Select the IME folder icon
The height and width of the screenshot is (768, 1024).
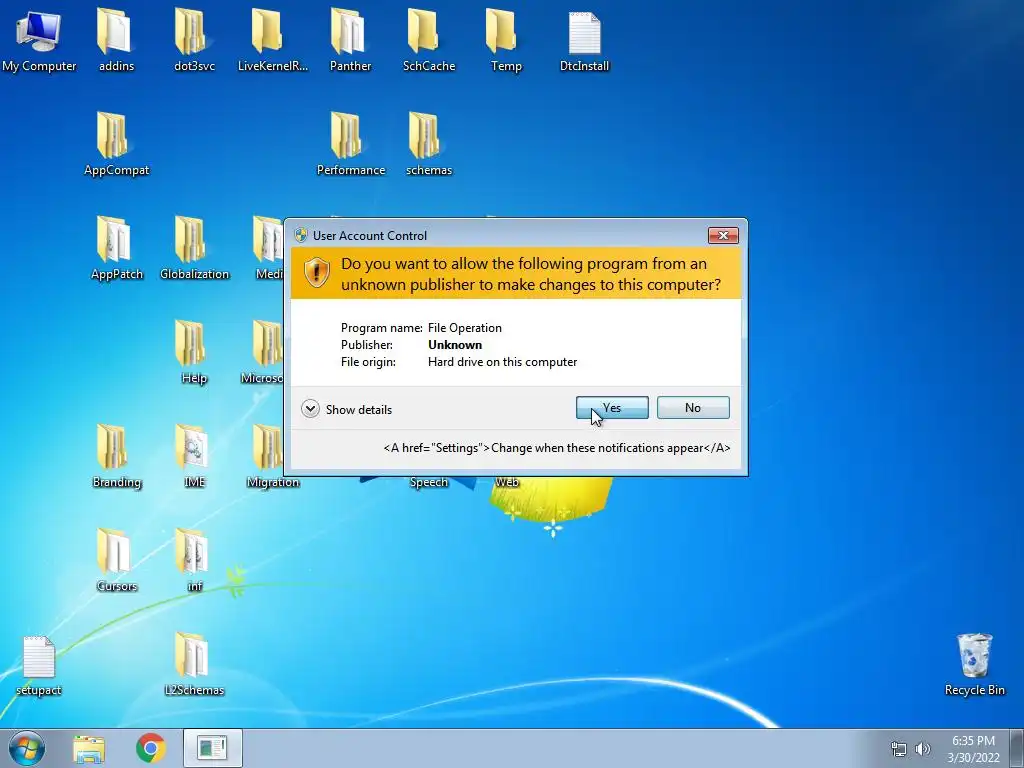(x=194, y=456)
